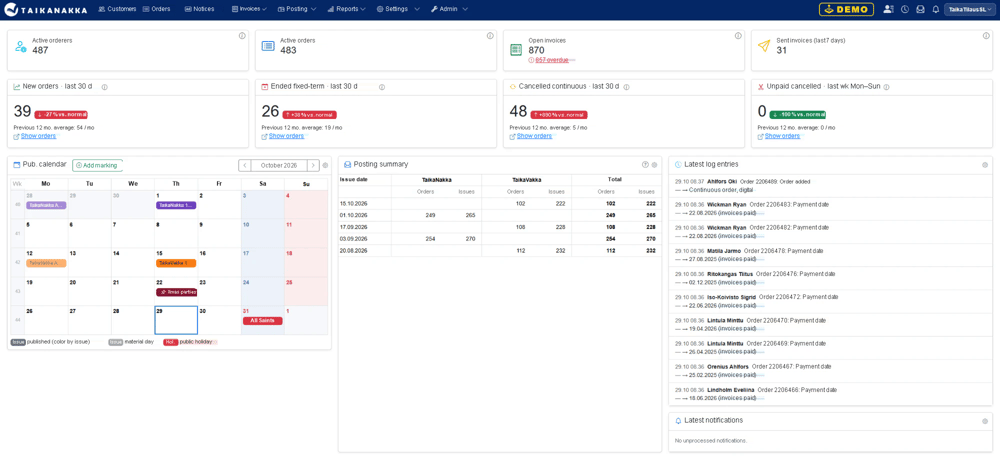
Task: Click the Active orderers person icon
Action: pos(20,46)
